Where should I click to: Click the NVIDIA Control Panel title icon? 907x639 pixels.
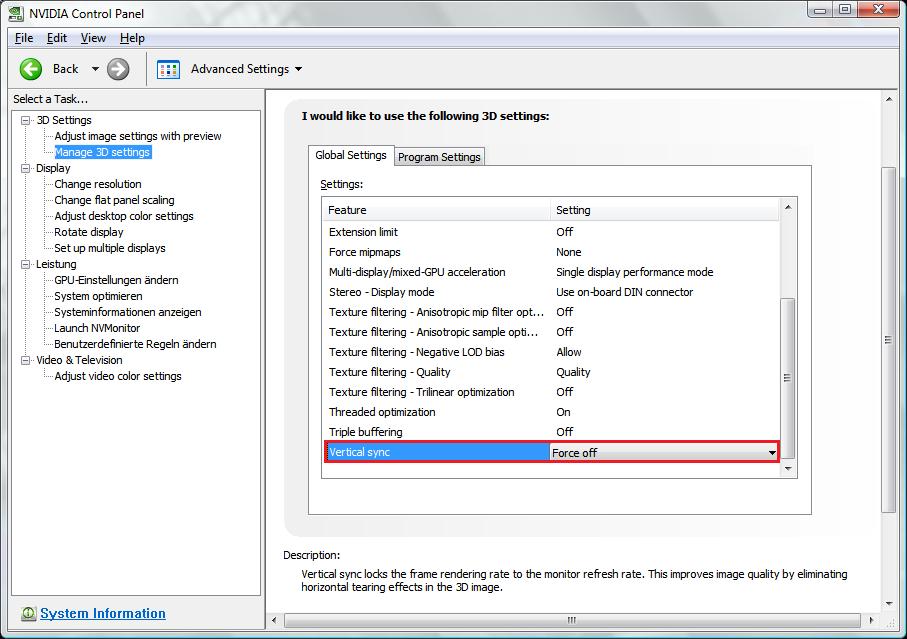16,13
